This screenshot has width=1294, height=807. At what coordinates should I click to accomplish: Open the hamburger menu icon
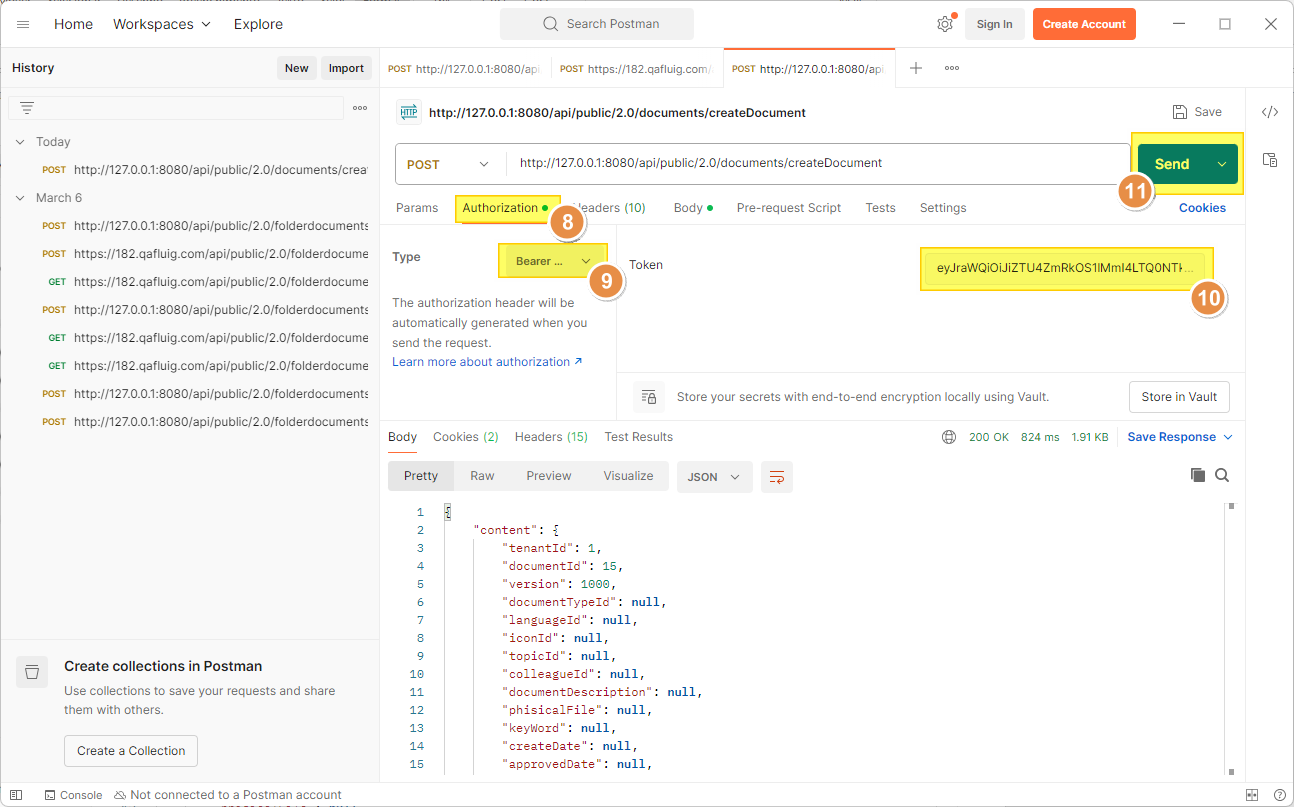click(23, 24)
